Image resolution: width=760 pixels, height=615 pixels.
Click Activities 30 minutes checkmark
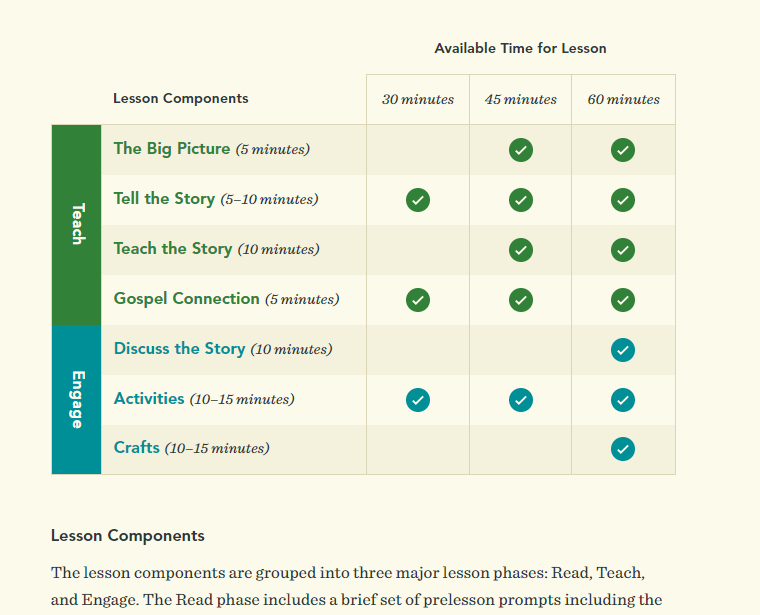click(418, 400)
